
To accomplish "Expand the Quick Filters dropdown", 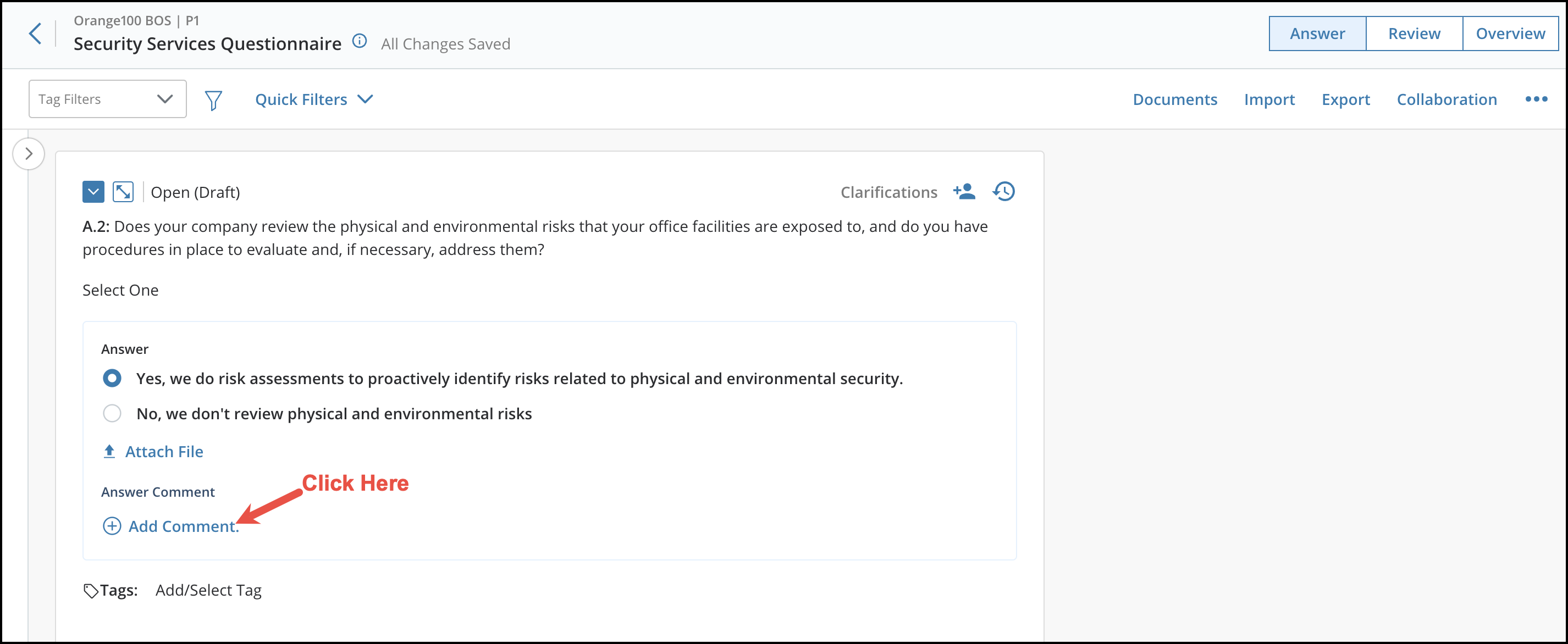I will click(x=313, y=99).
